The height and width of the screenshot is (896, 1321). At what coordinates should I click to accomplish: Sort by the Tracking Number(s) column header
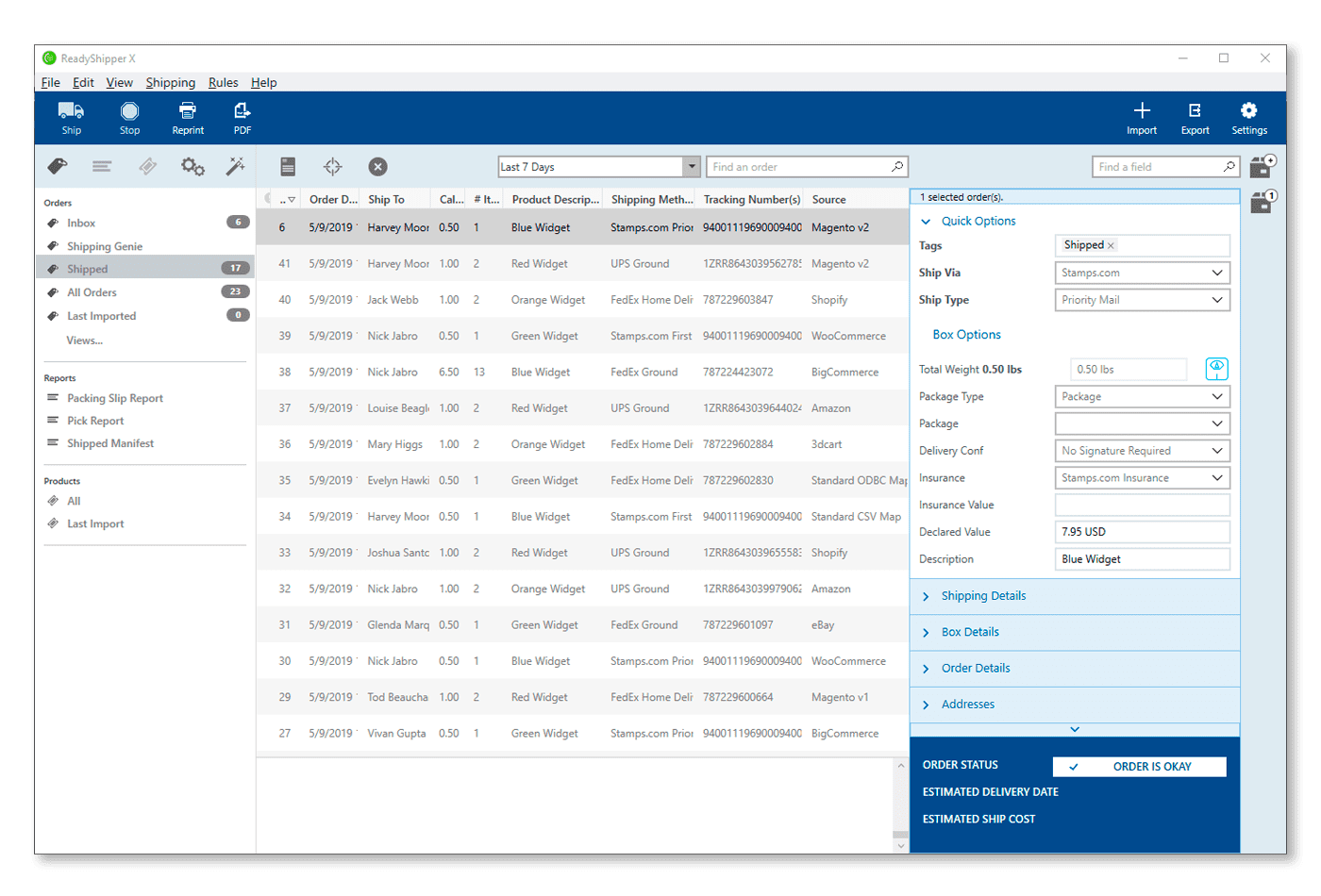(x=752, y=200)
